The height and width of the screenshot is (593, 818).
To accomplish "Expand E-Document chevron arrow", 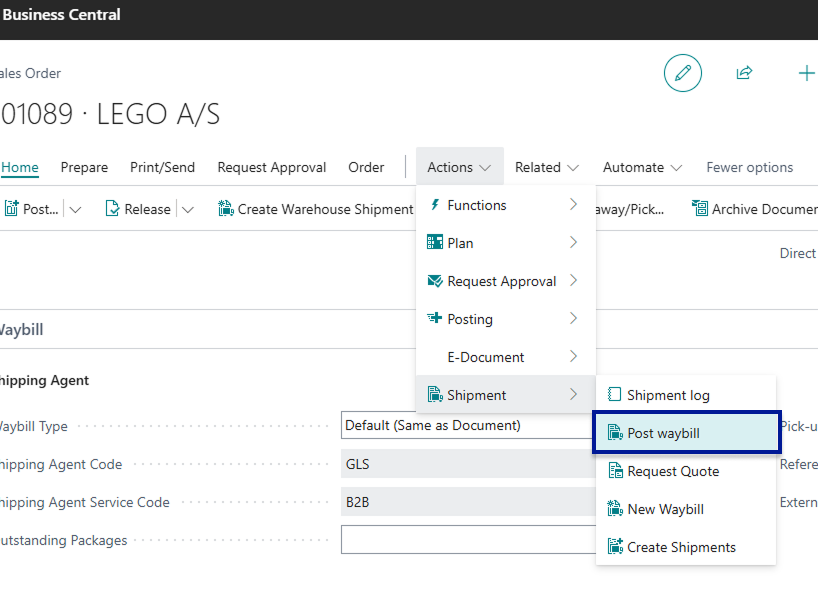I will click(x=573, y=356).
